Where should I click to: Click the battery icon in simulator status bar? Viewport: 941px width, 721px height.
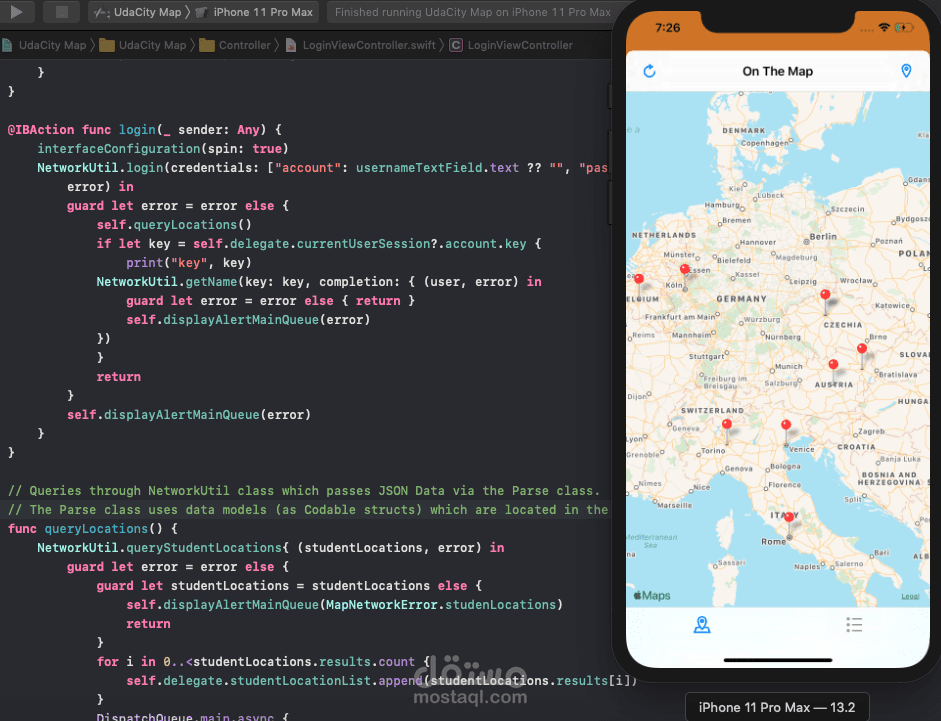click(903, 28)
